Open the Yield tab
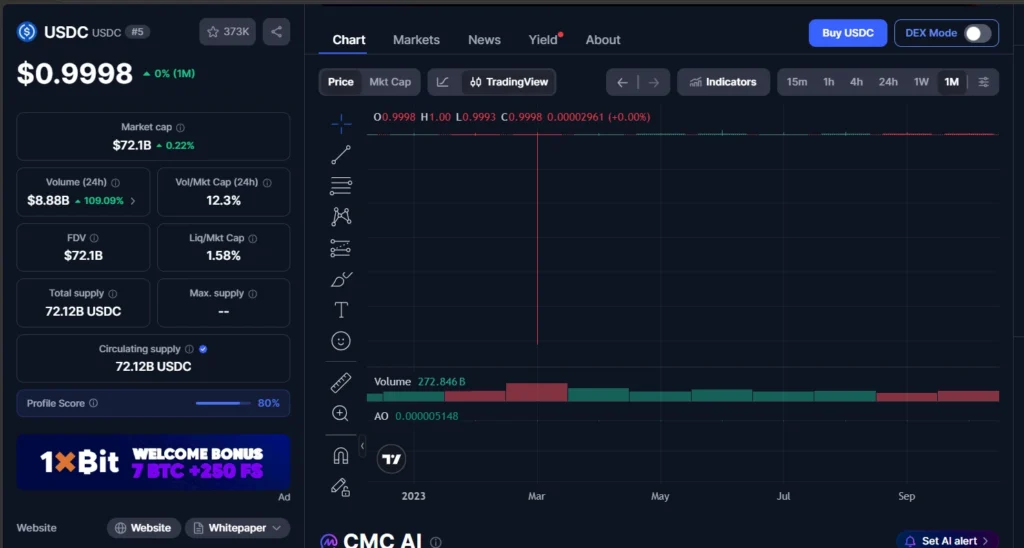 pos(543,40)
